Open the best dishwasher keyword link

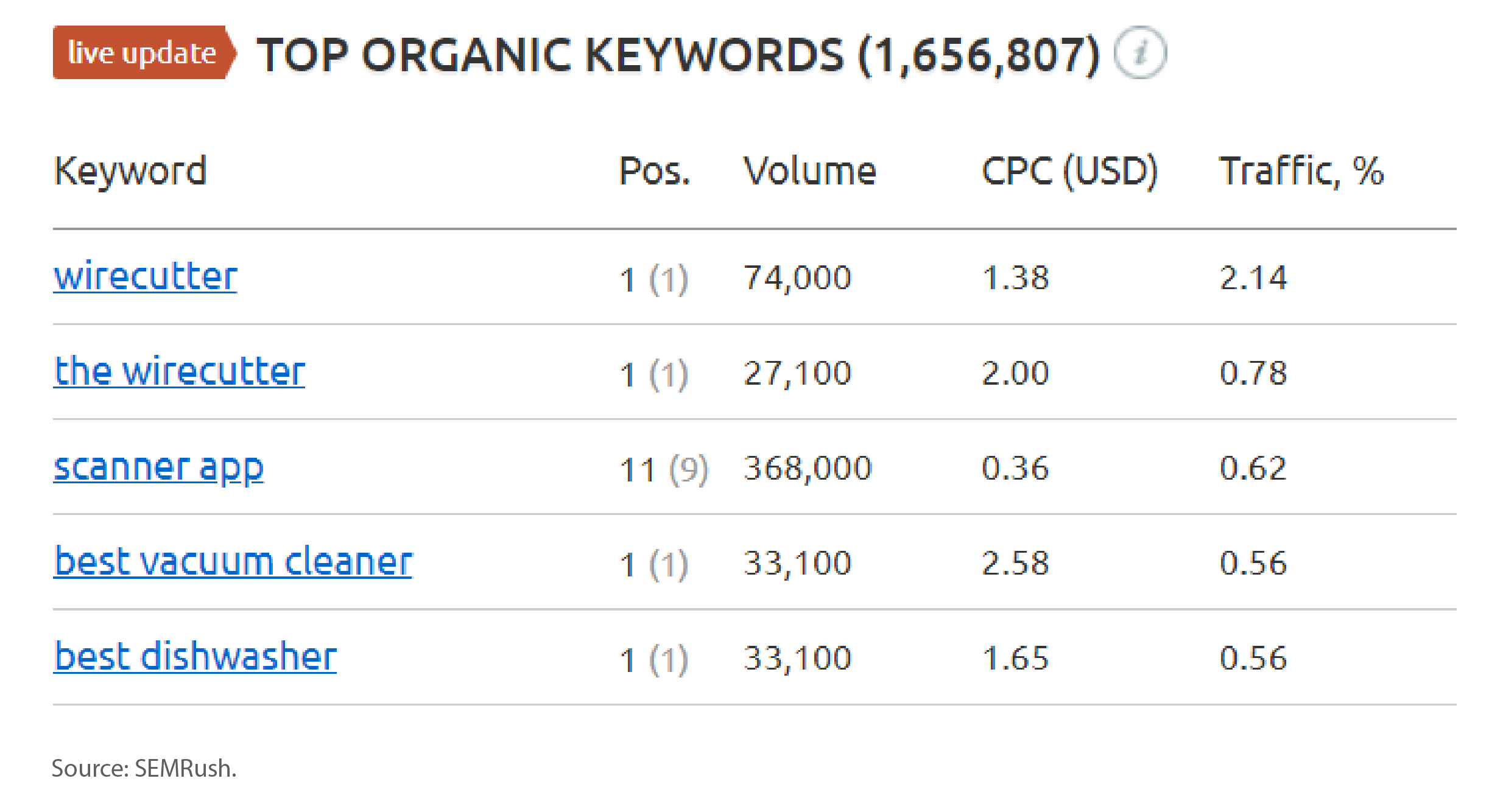pyautogui.click(x=195, y=657)
